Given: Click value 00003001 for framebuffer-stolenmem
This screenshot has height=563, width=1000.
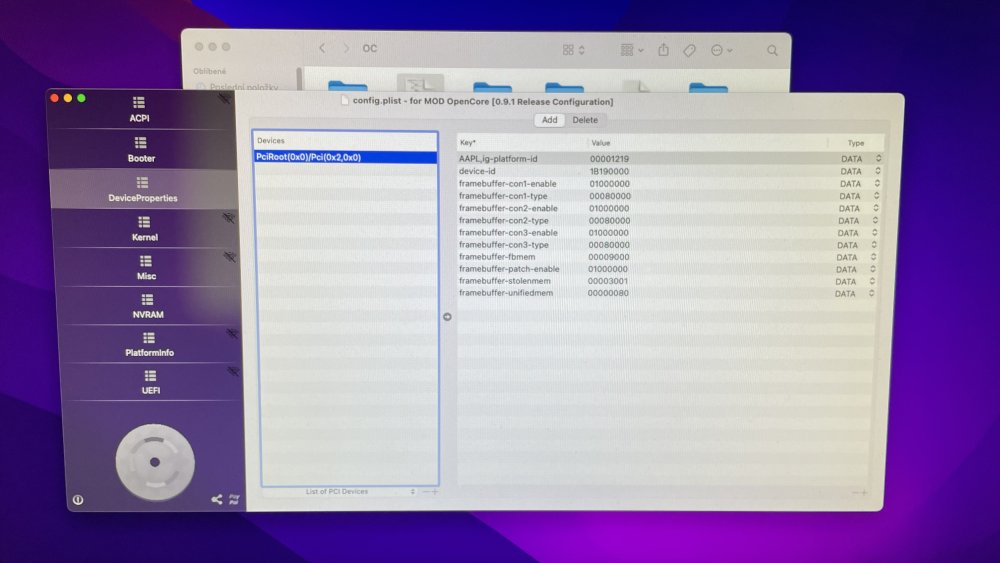Looking at the screenshot, I should [608, 281].
